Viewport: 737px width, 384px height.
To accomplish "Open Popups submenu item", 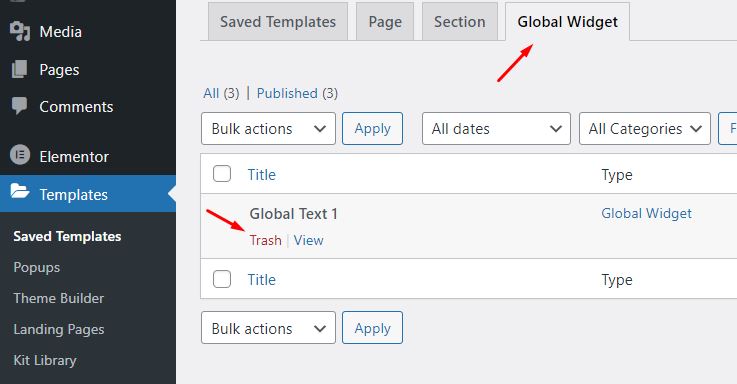I will [37, 267].
